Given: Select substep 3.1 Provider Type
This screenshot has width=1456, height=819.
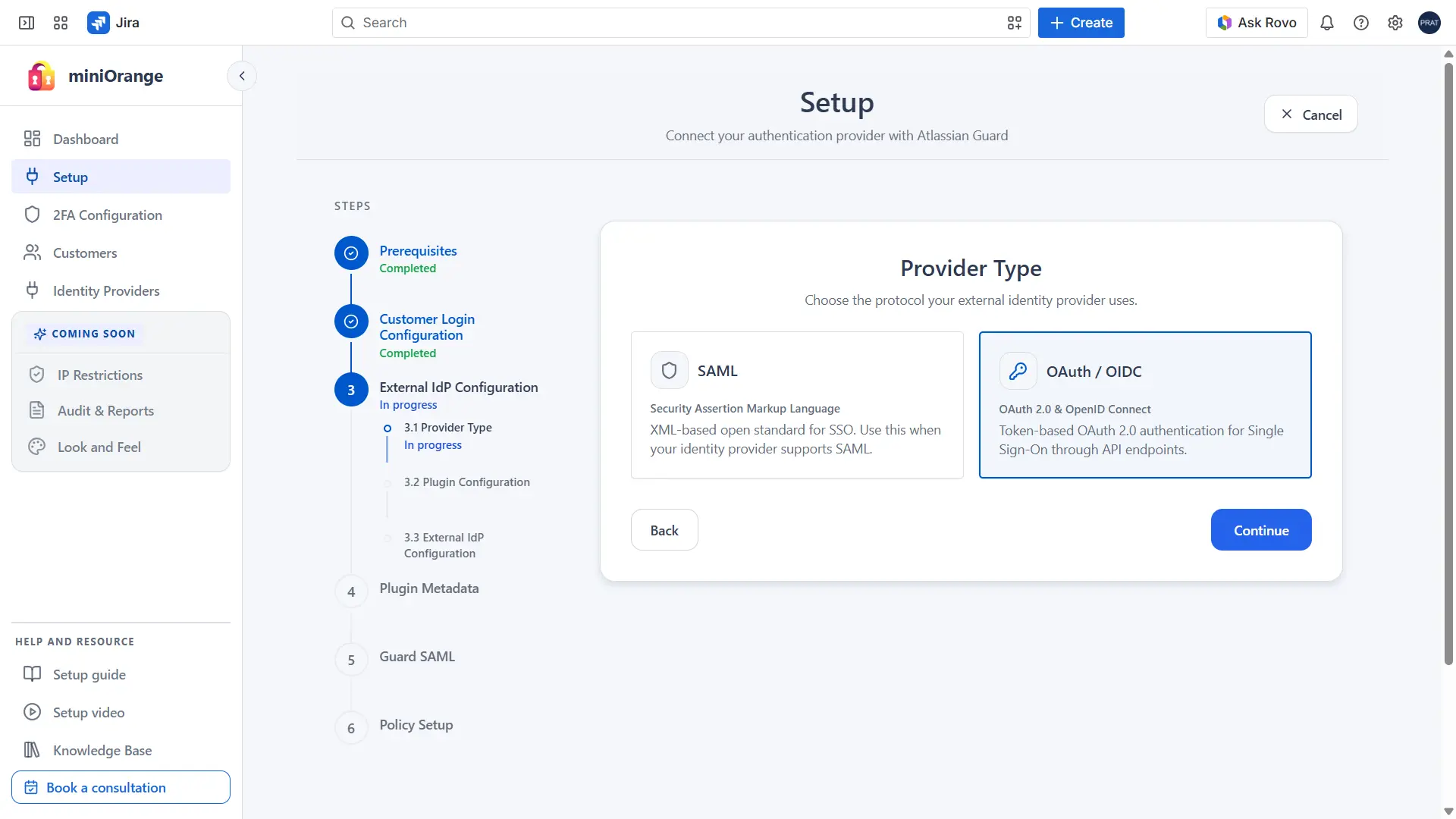Looking at the screenshot, I should pos(448,428).
